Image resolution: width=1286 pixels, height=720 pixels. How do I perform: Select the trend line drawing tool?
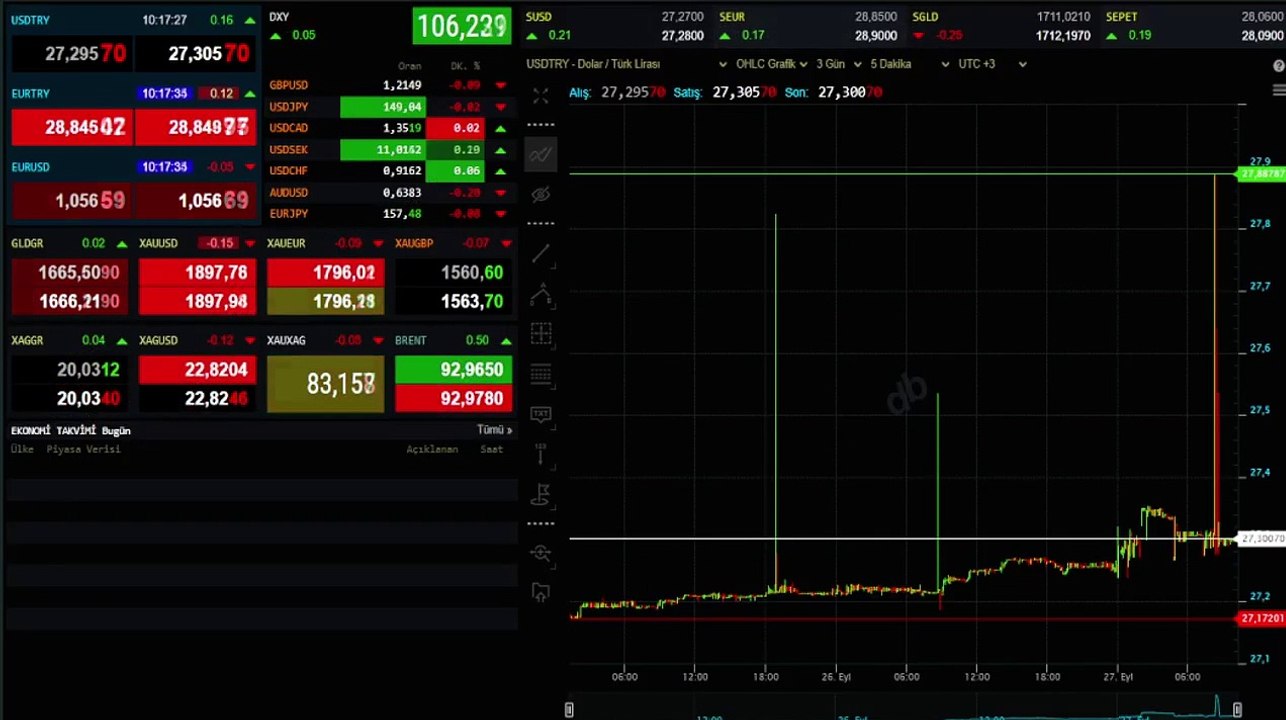click(541, 254)
